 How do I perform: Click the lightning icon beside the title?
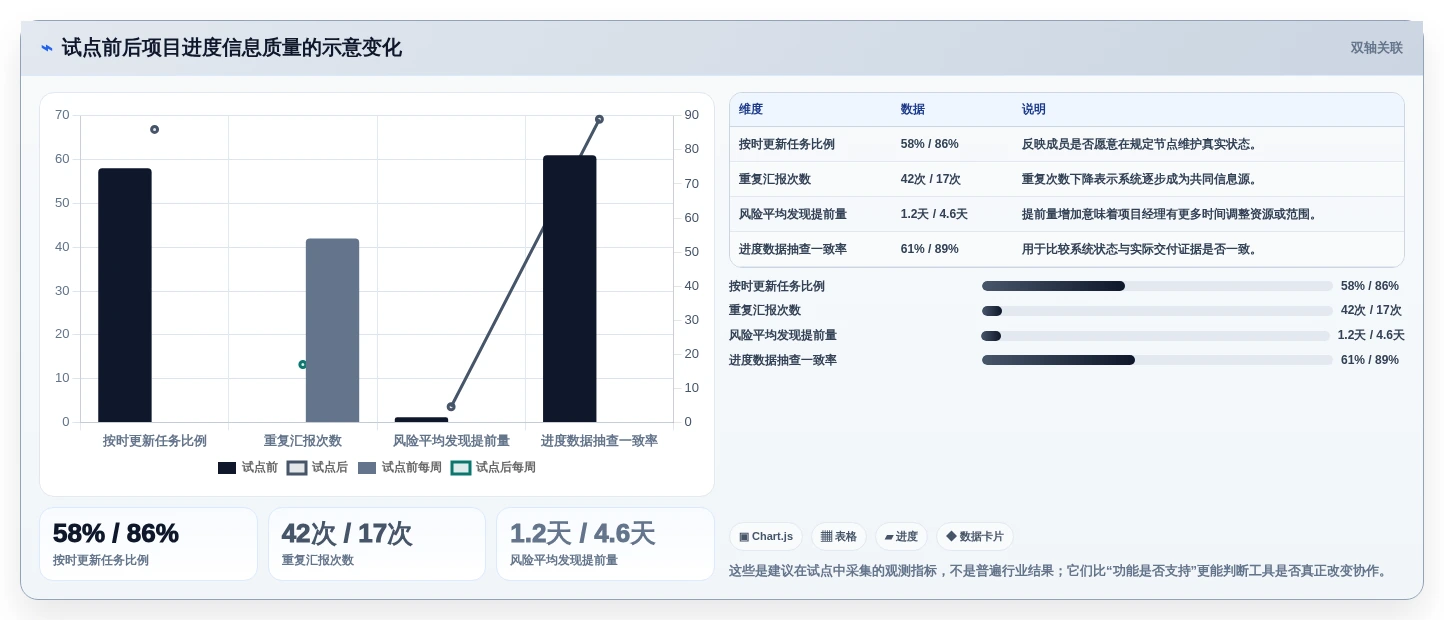click(46, 48)
